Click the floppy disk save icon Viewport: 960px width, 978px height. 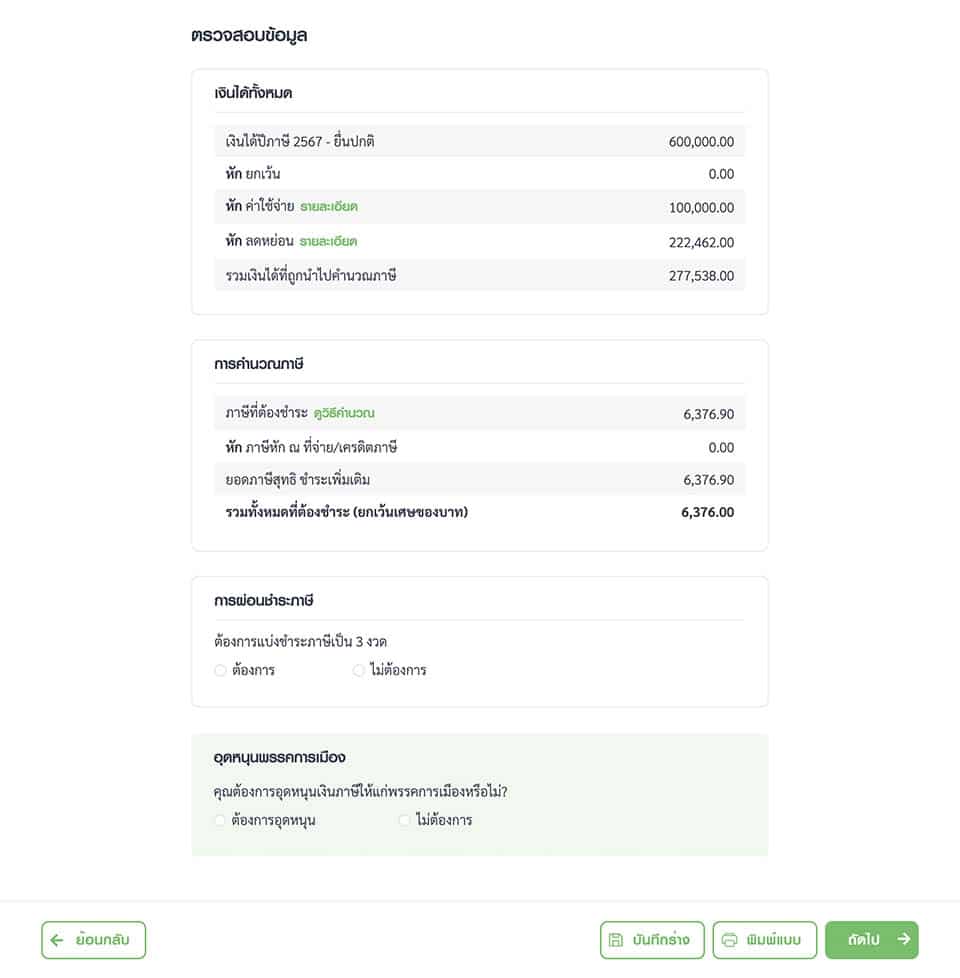615,940
